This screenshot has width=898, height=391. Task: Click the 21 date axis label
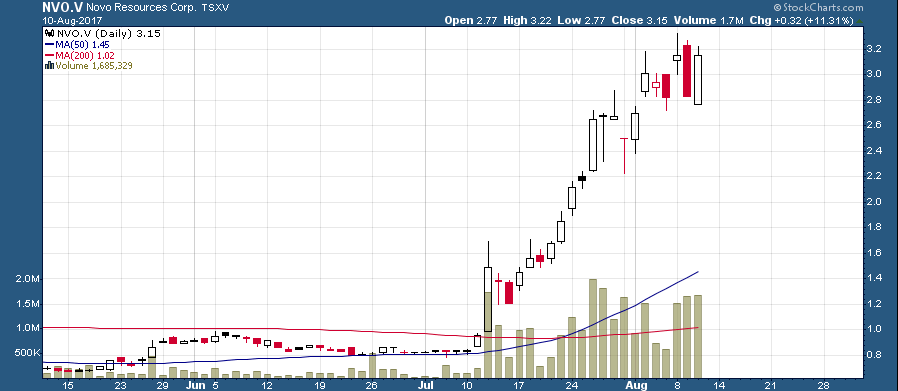[770, 385]
